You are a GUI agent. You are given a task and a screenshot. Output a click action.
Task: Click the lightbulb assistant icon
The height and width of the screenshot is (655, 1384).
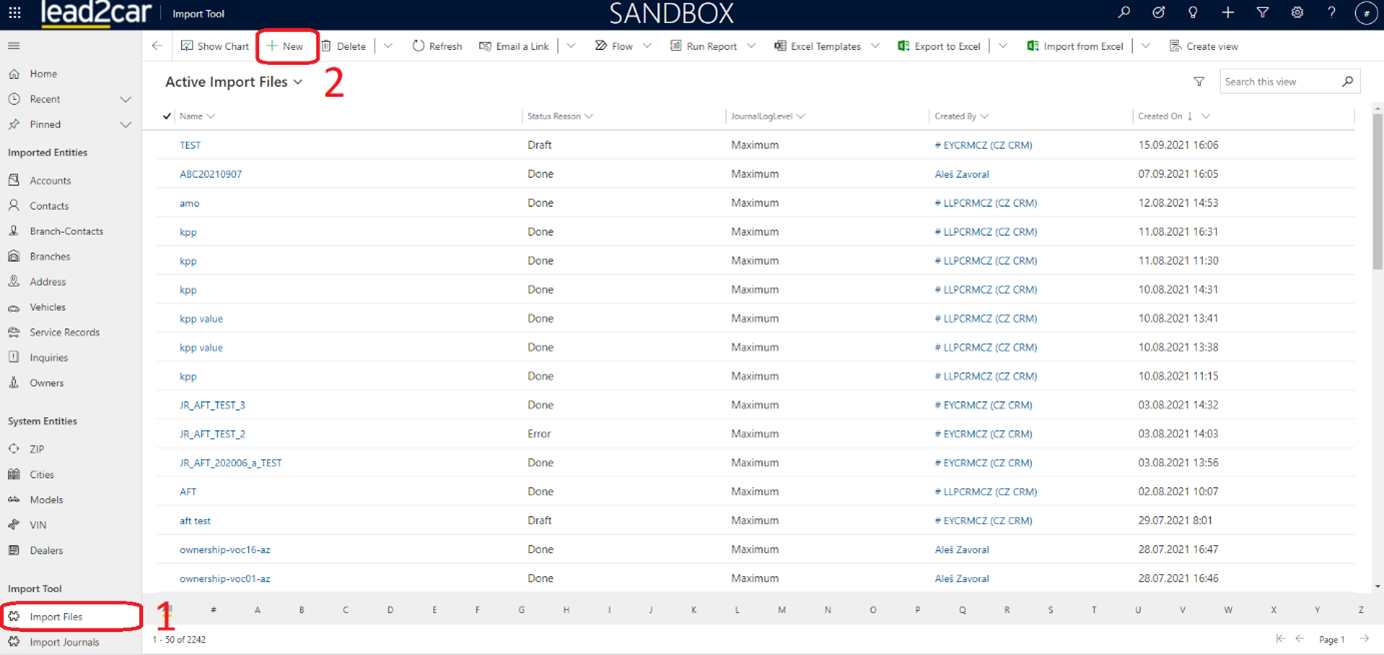click(1193, 13)
